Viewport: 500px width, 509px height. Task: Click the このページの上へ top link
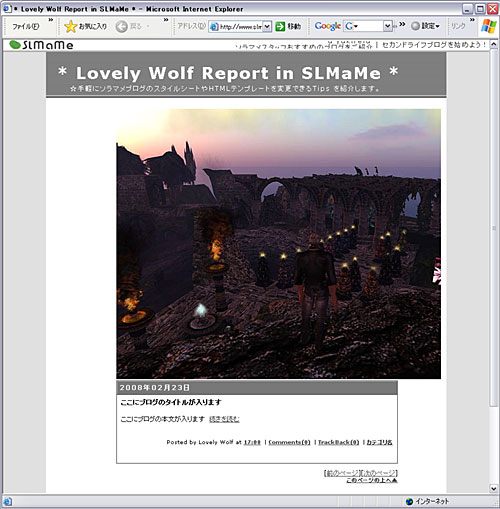click(x=372, y=480)
